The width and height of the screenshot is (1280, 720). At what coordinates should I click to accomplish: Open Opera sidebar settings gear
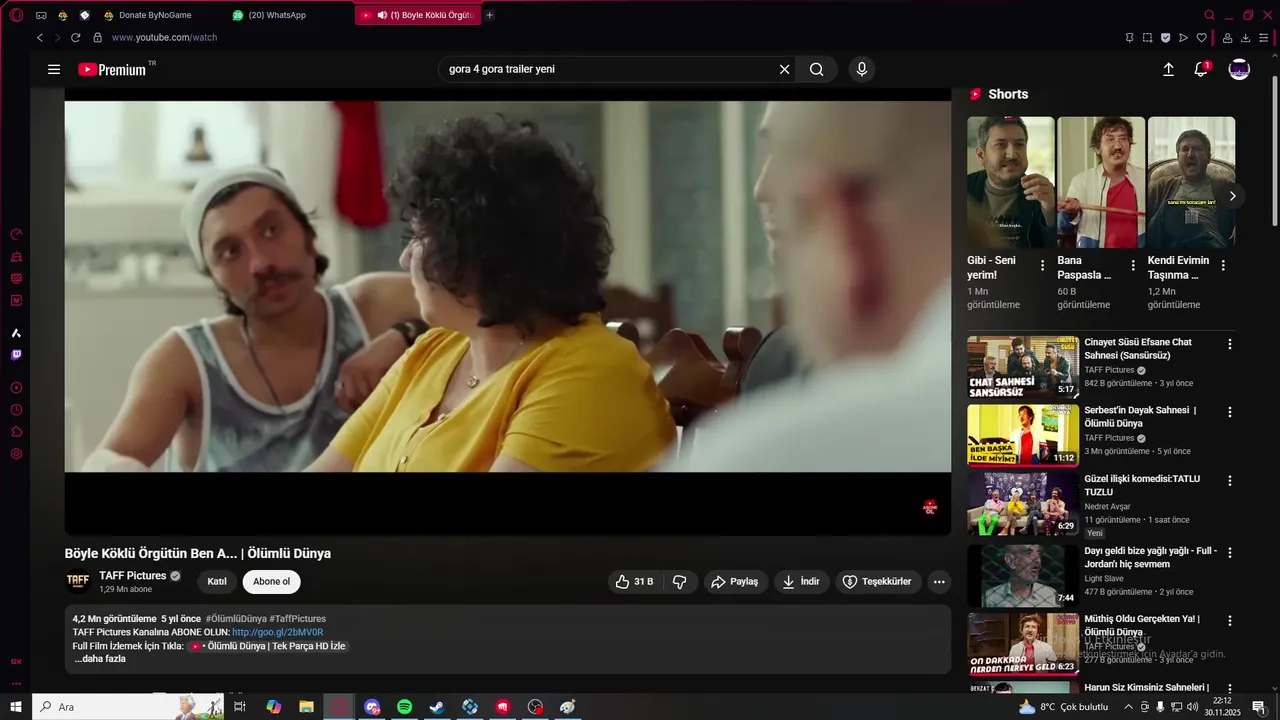click(16, 454)
